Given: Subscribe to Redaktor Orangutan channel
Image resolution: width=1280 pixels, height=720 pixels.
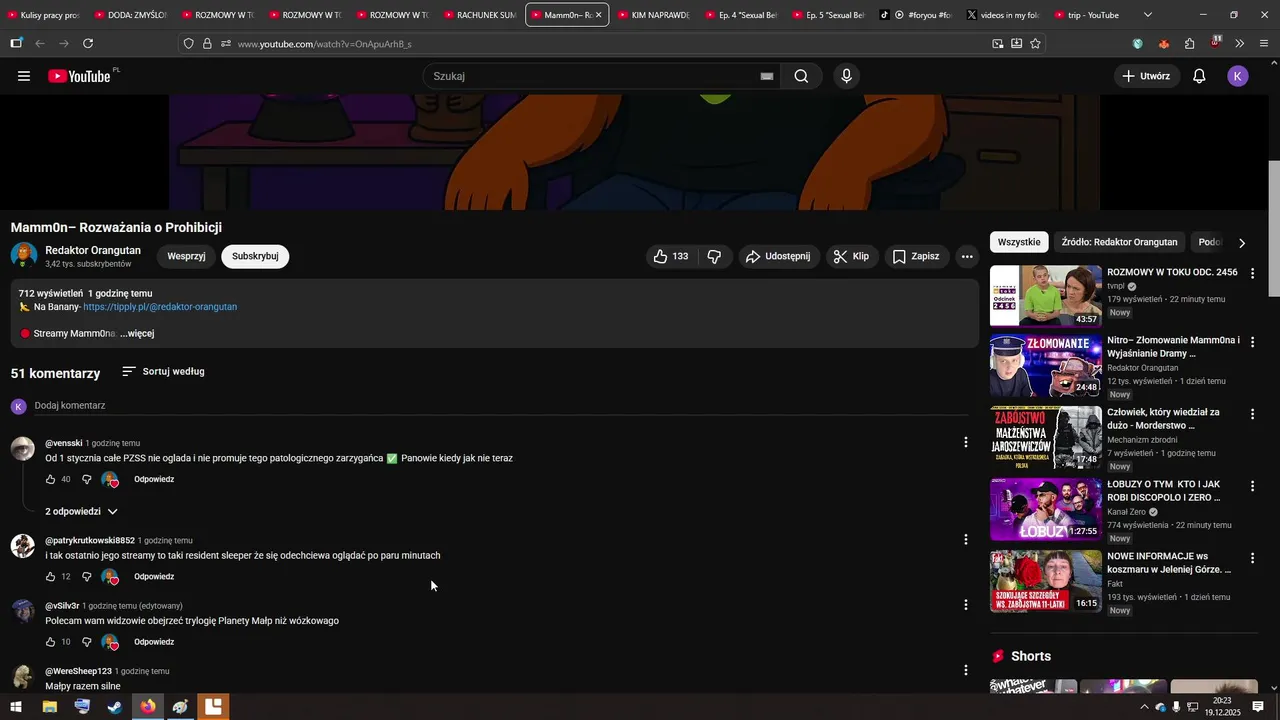Looking at the screenshot, I should click(255, 256).
